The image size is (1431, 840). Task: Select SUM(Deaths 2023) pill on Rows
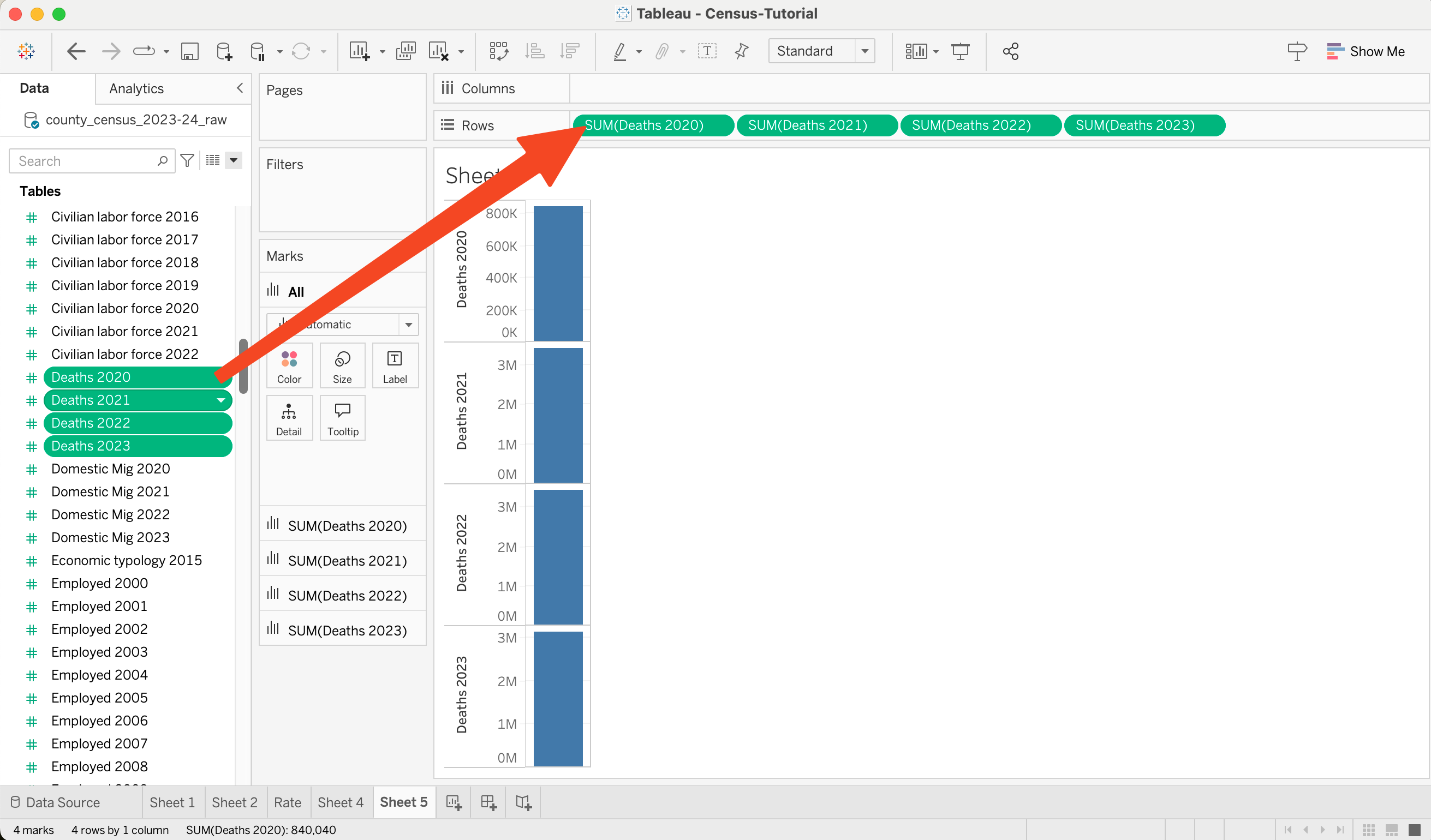pos(1144,125)
